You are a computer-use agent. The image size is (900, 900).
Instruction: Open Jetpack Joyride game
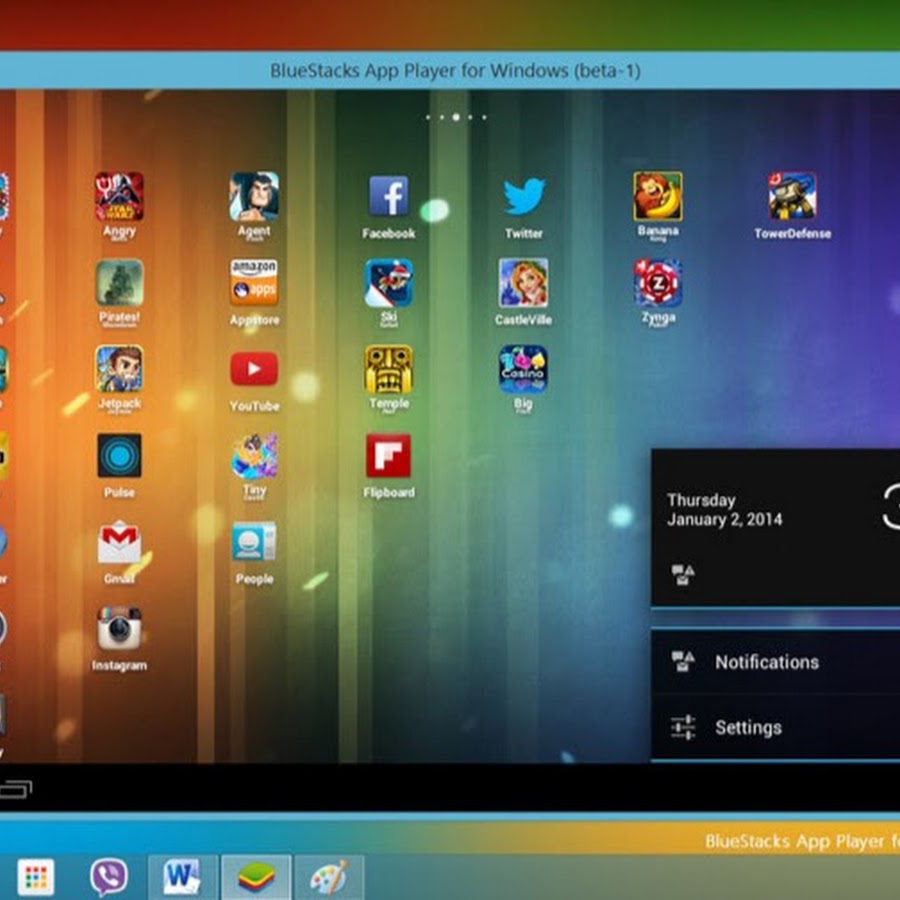[x=119, y=370]
